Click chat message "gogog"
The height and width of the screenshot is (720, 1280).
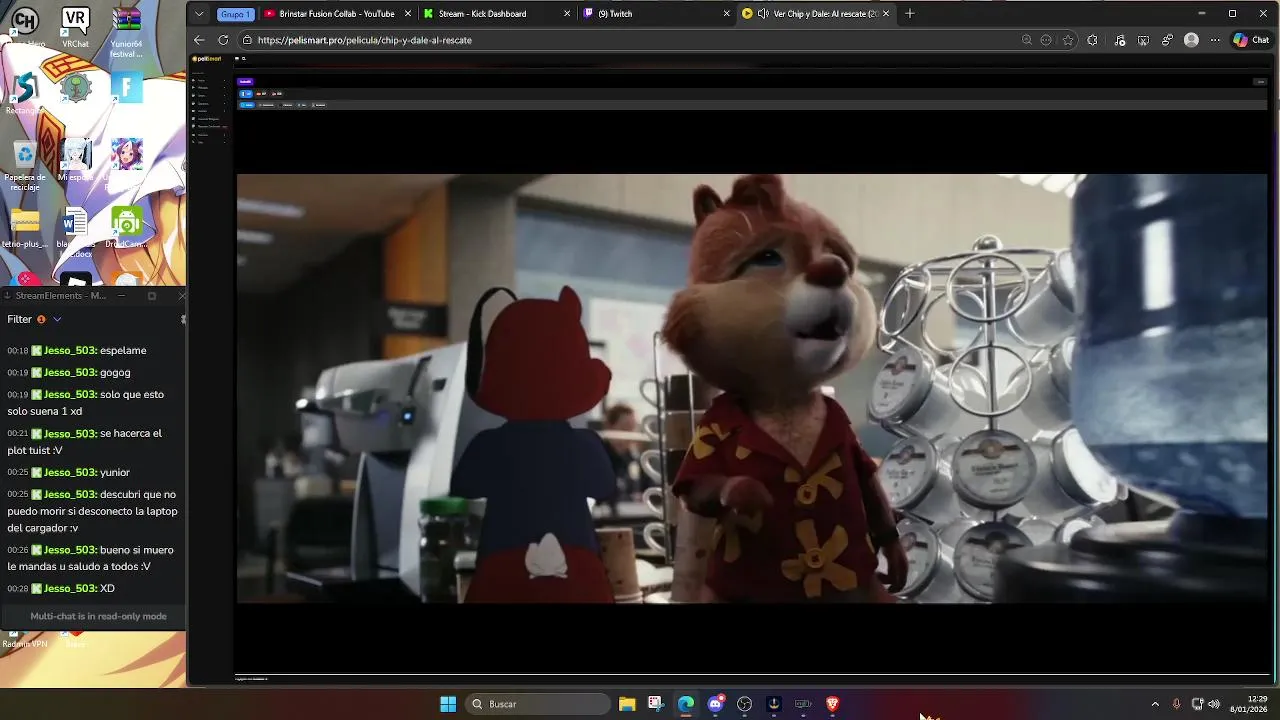click(x=115, y=373)
